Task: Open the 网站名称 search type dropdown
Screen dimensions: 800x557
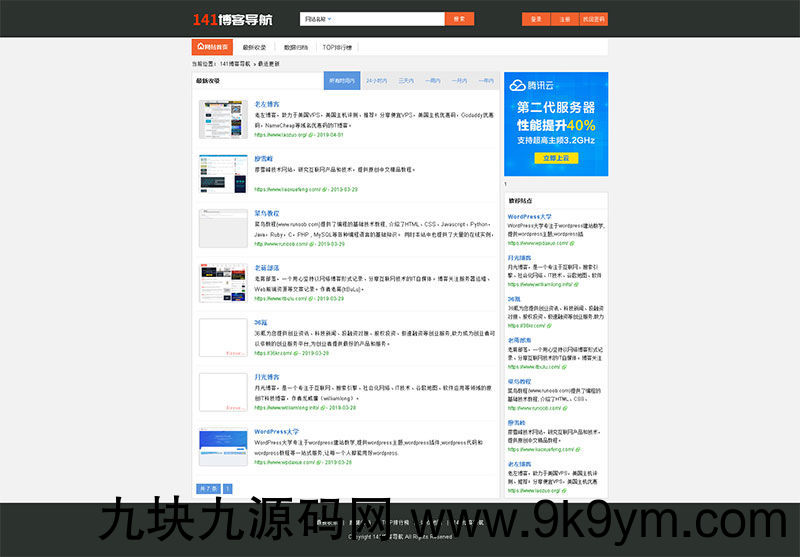Action: [317, 19]
